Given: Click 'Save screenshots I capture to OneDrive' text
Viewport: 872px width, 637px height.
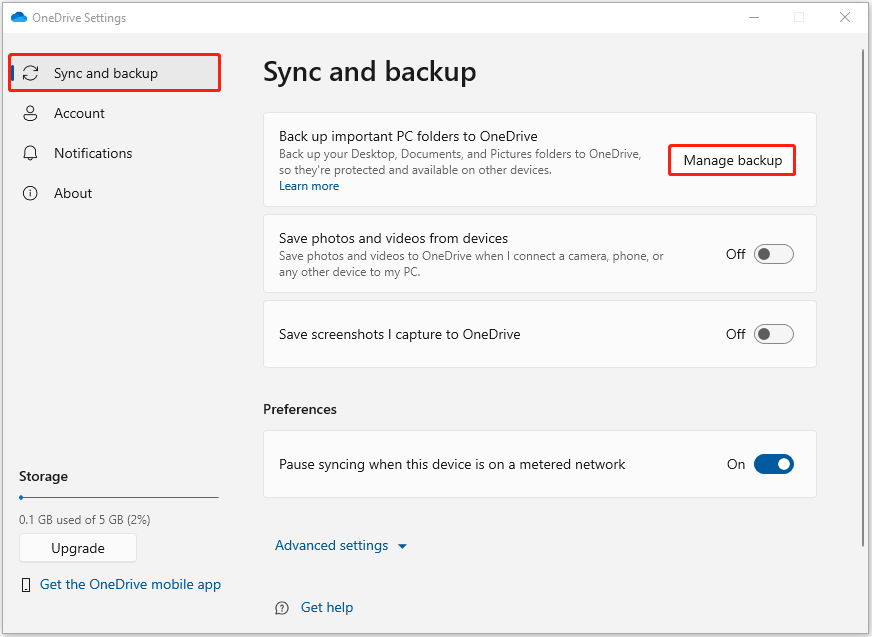Looking at the screenshot, I should pos(399,334).
